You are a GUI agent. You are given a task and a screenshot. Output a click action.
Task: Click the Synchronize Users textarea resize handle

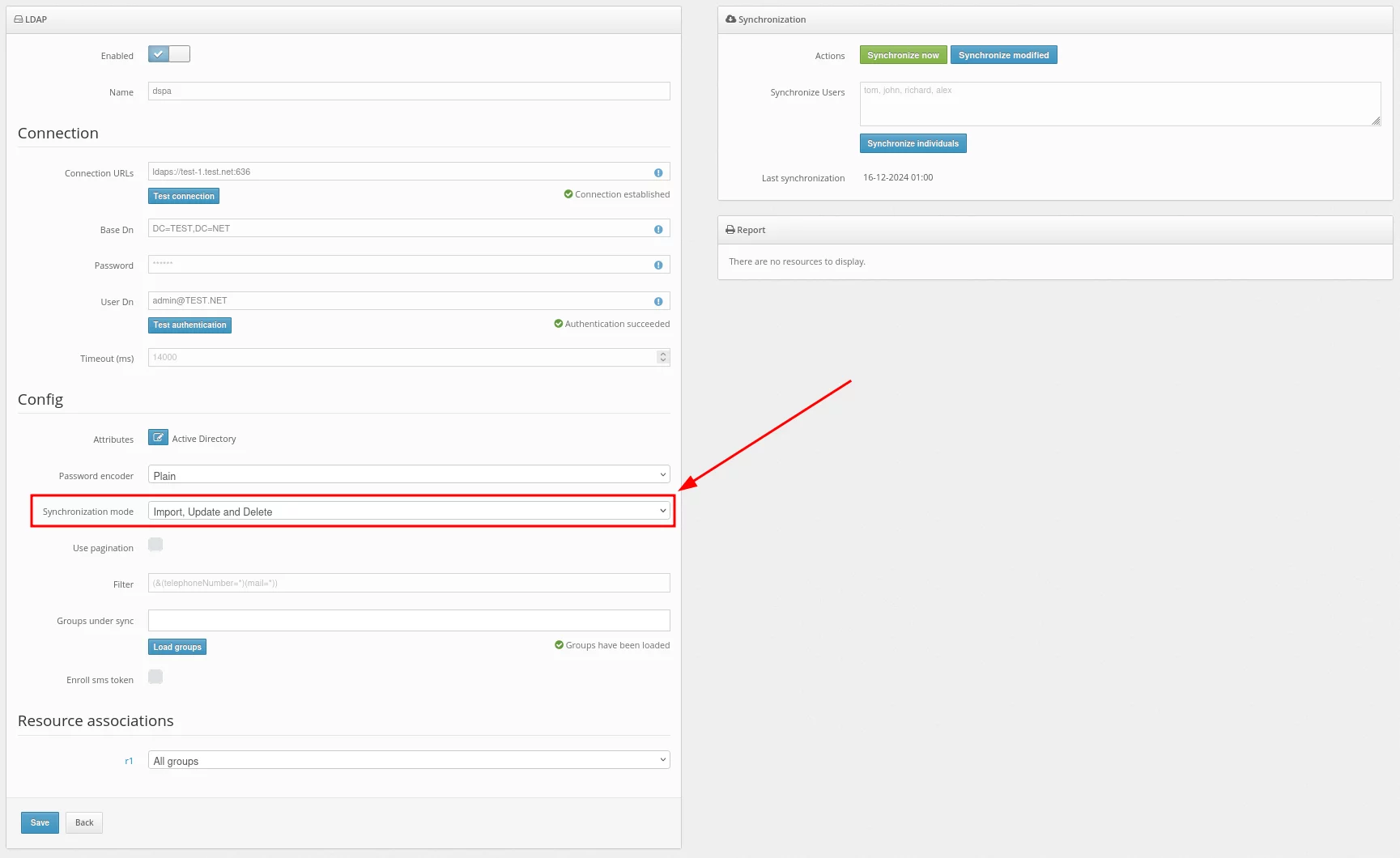coord(1376,121)
